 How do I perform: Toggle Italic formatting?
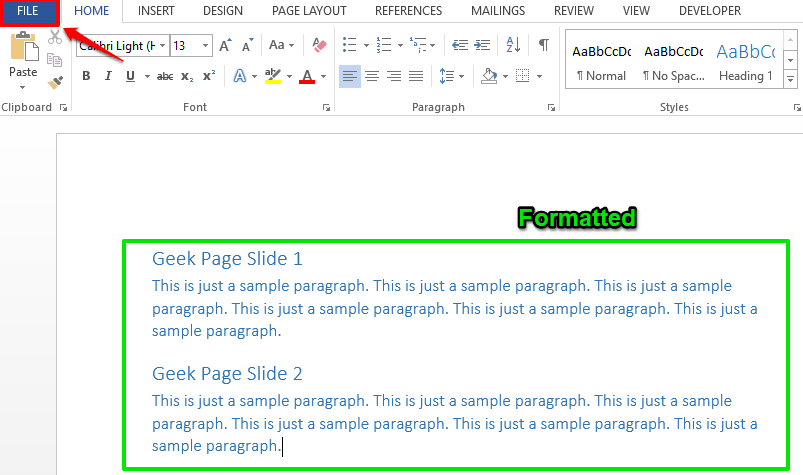click(108, 76)
